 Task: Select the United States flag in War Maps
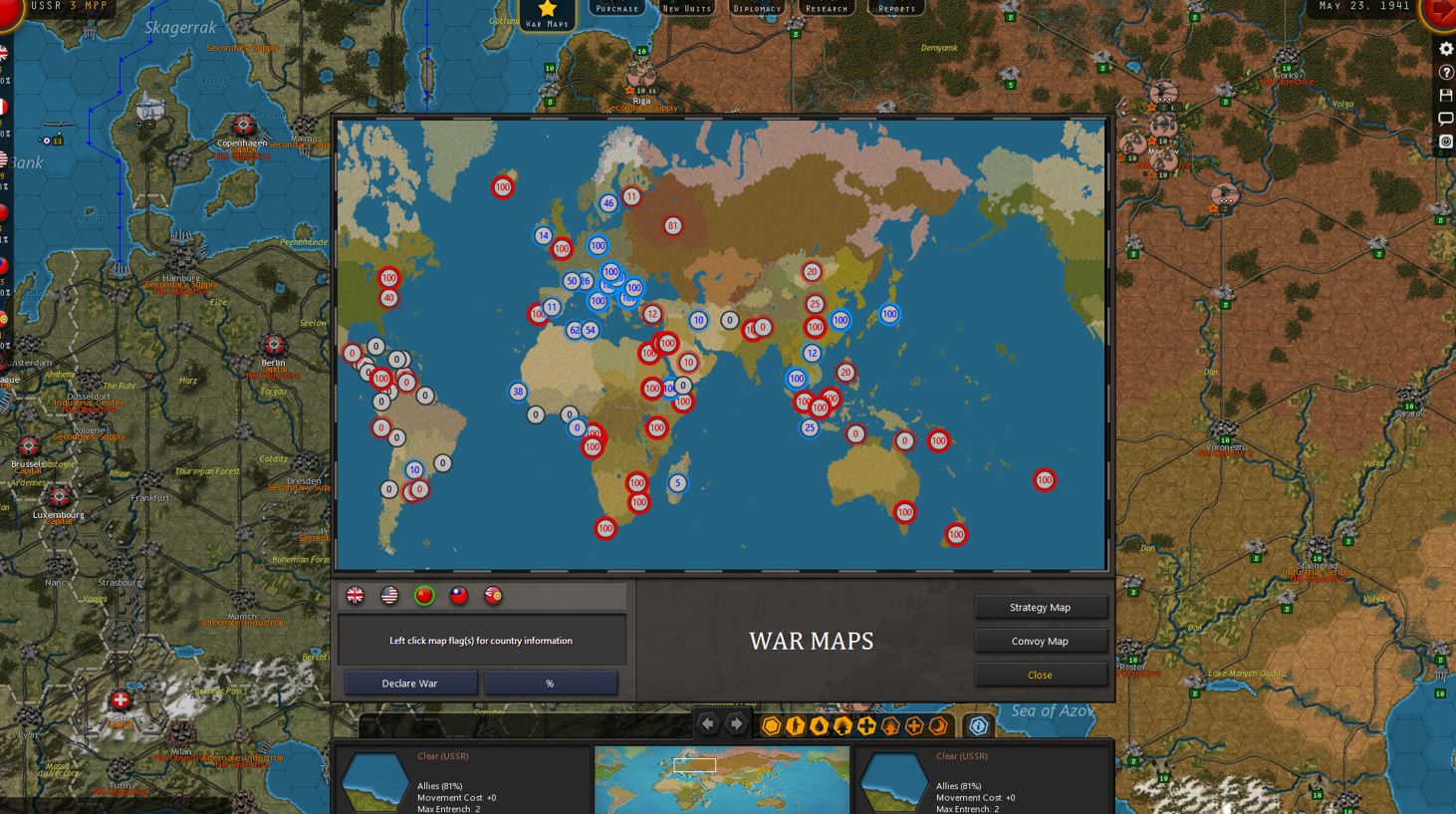(389, 596)
